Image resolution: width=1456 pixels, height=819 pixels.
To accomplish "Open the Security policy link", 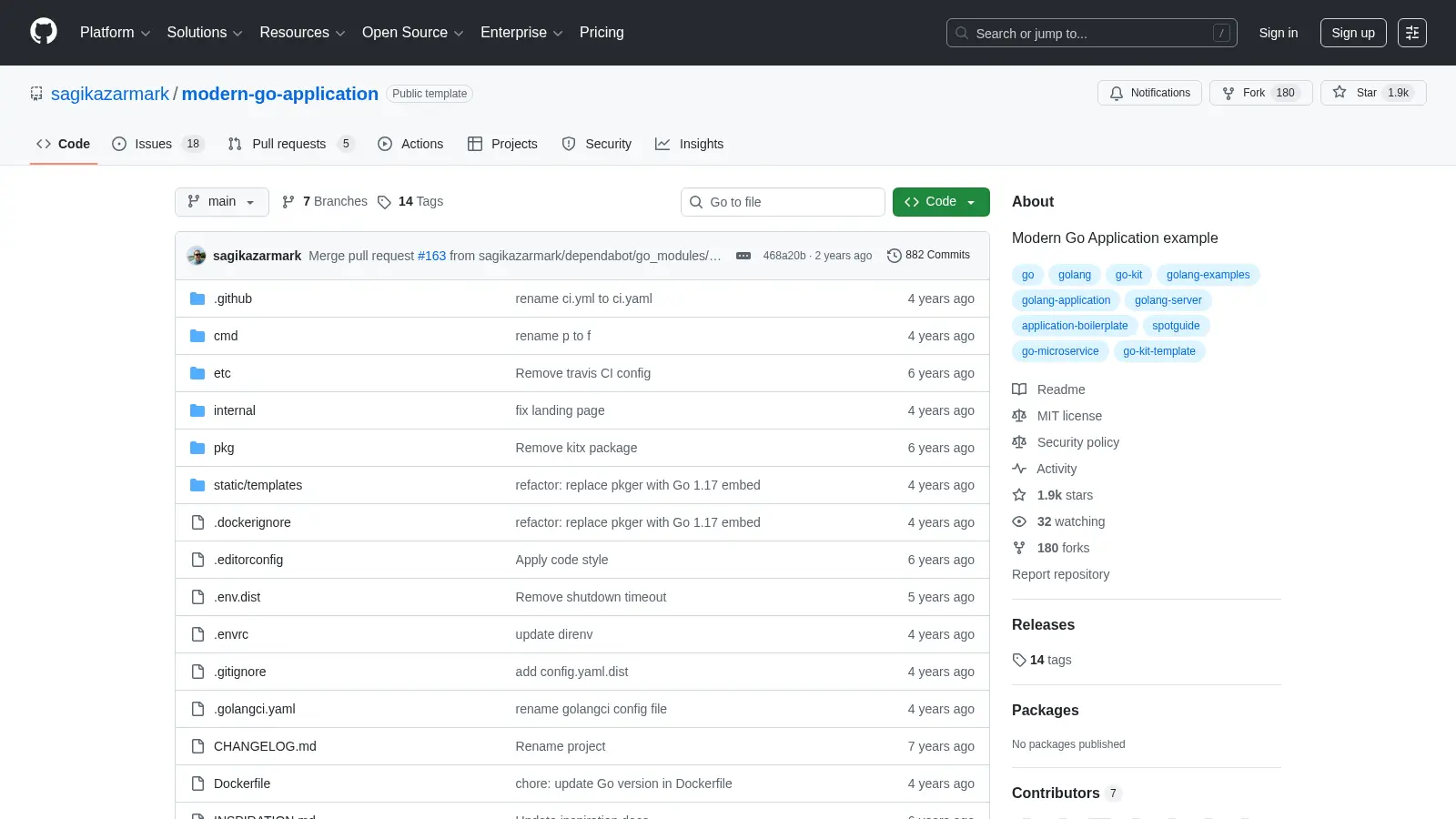I will click(x=1066, y=442).
